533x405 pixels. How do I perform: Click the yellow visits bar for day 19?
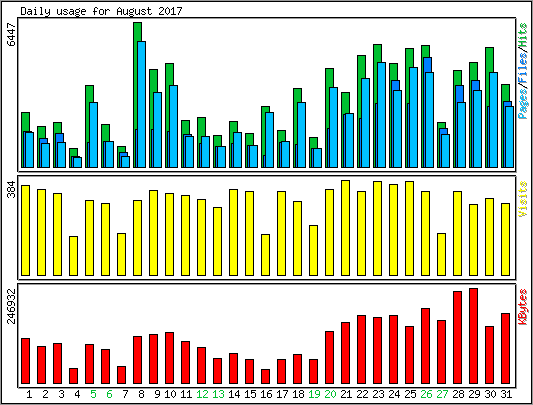(x=313, y=250)
